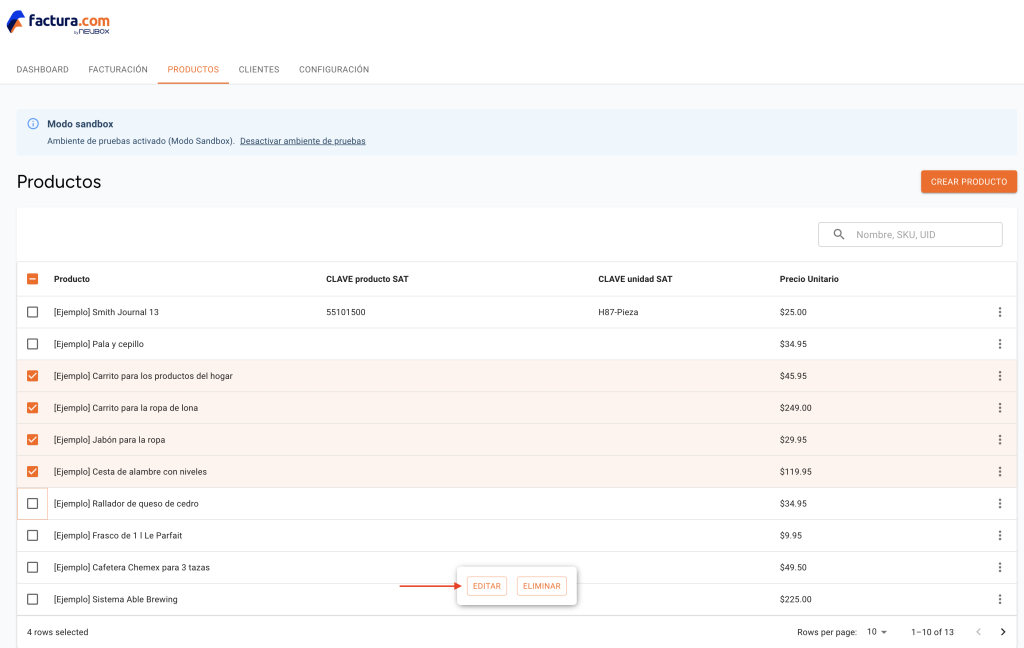The width and height of the screenshot is (1024, 648).
Task: Click the Producto column header
Action: 72,279
